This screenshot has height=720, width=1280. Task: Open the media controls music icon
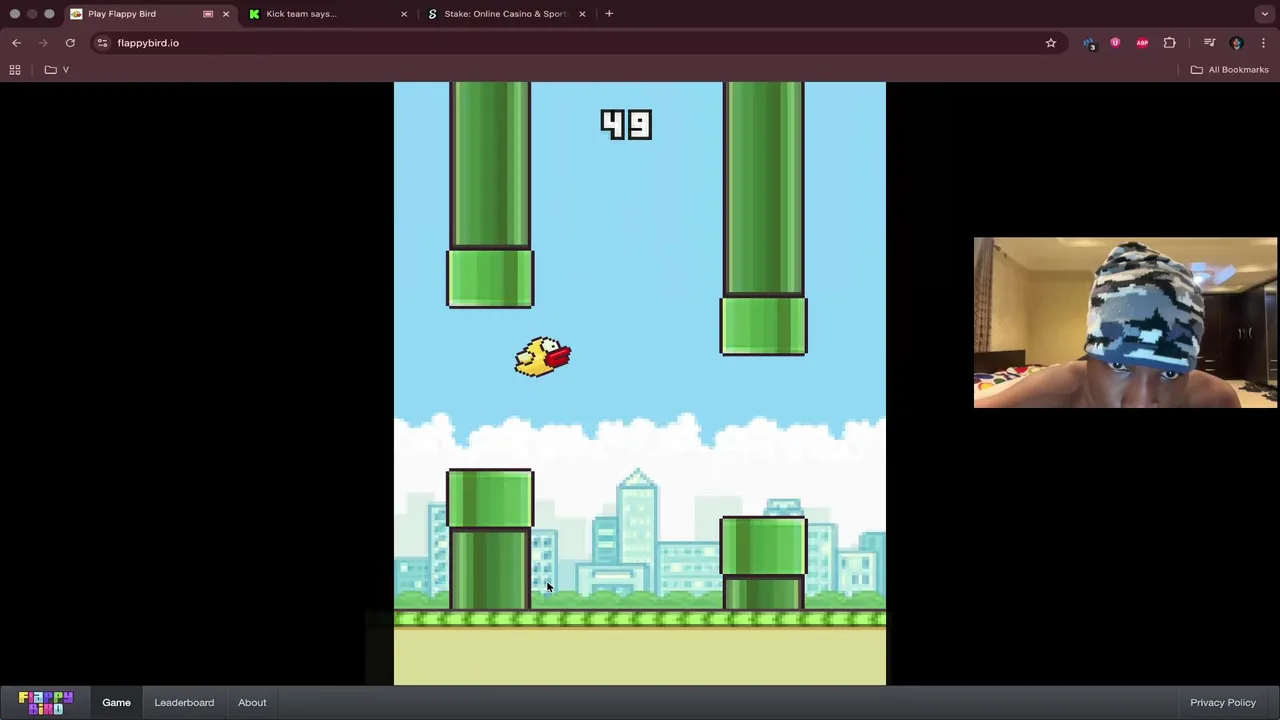[1209, 43]
